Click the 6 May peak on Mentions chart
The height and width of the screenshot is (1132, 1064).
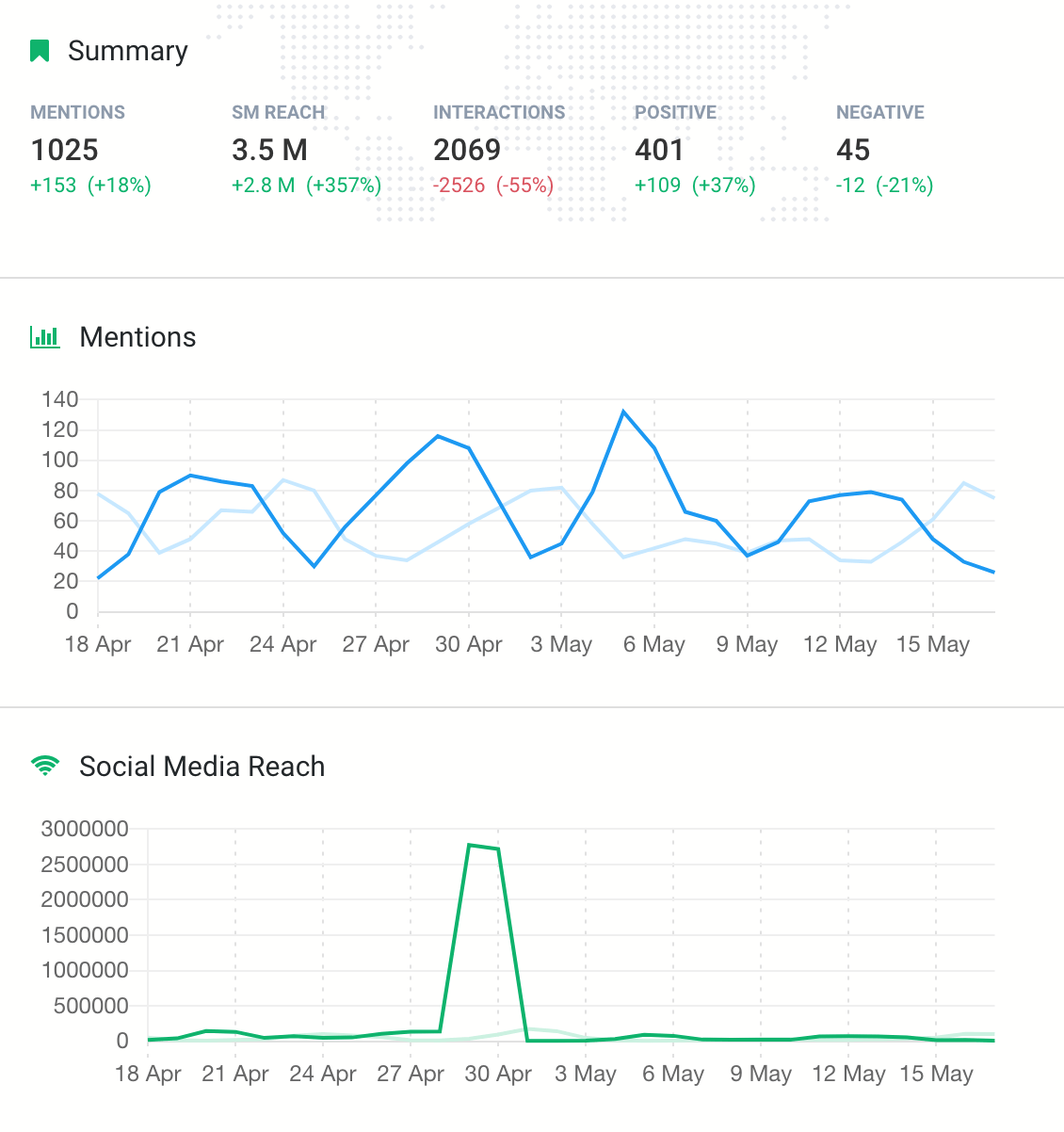623,411
